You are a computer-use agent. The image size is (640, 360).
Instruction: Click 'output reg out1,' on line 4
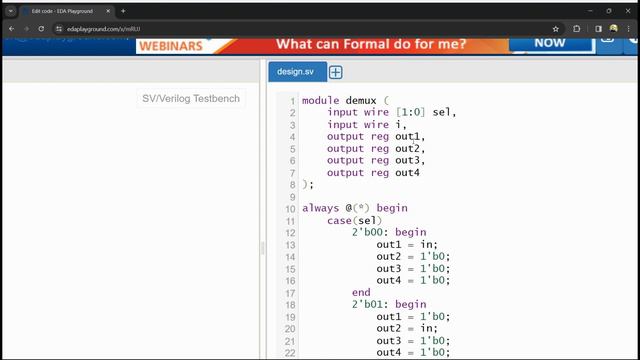point(376,136)
